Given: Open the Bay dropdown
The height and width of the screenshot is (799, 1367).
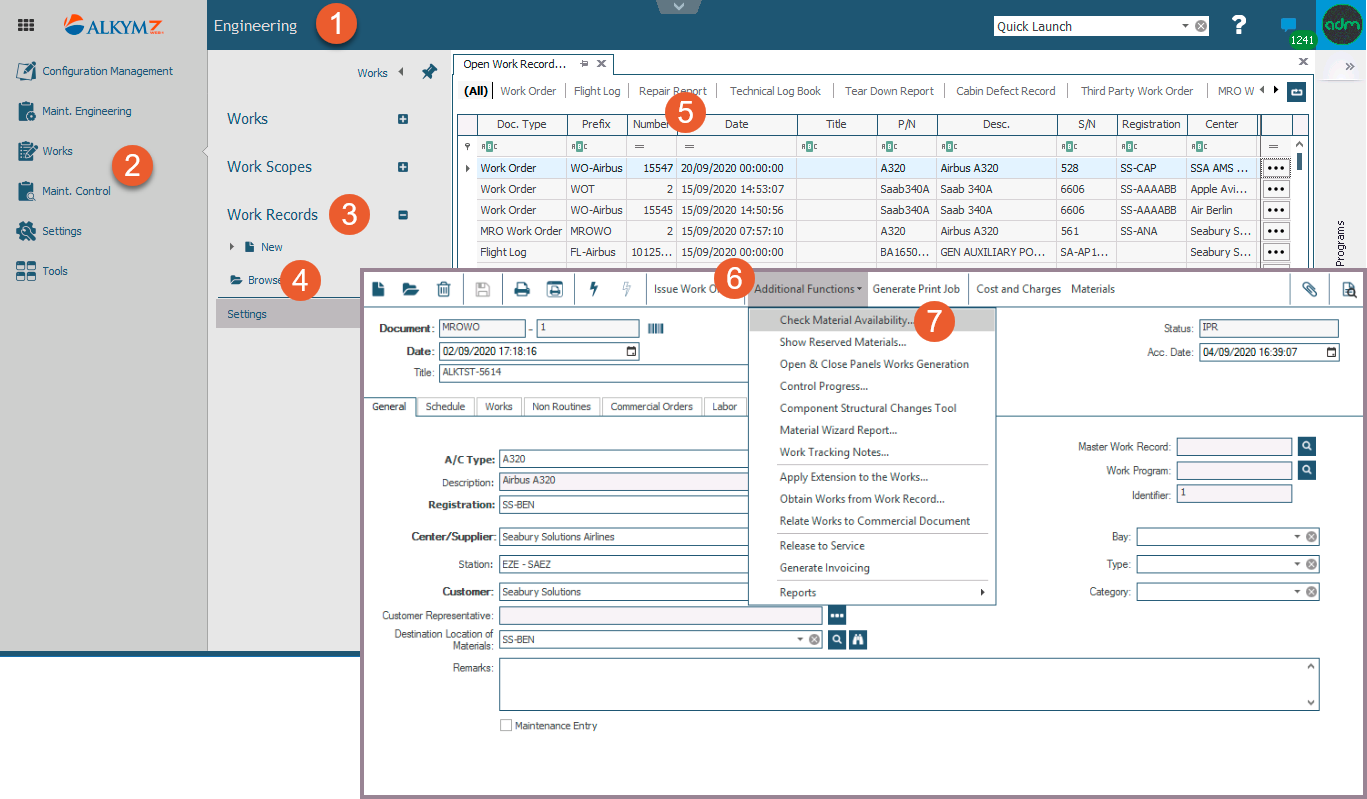Looking at the screenshot, I should tap(1297, 537).
